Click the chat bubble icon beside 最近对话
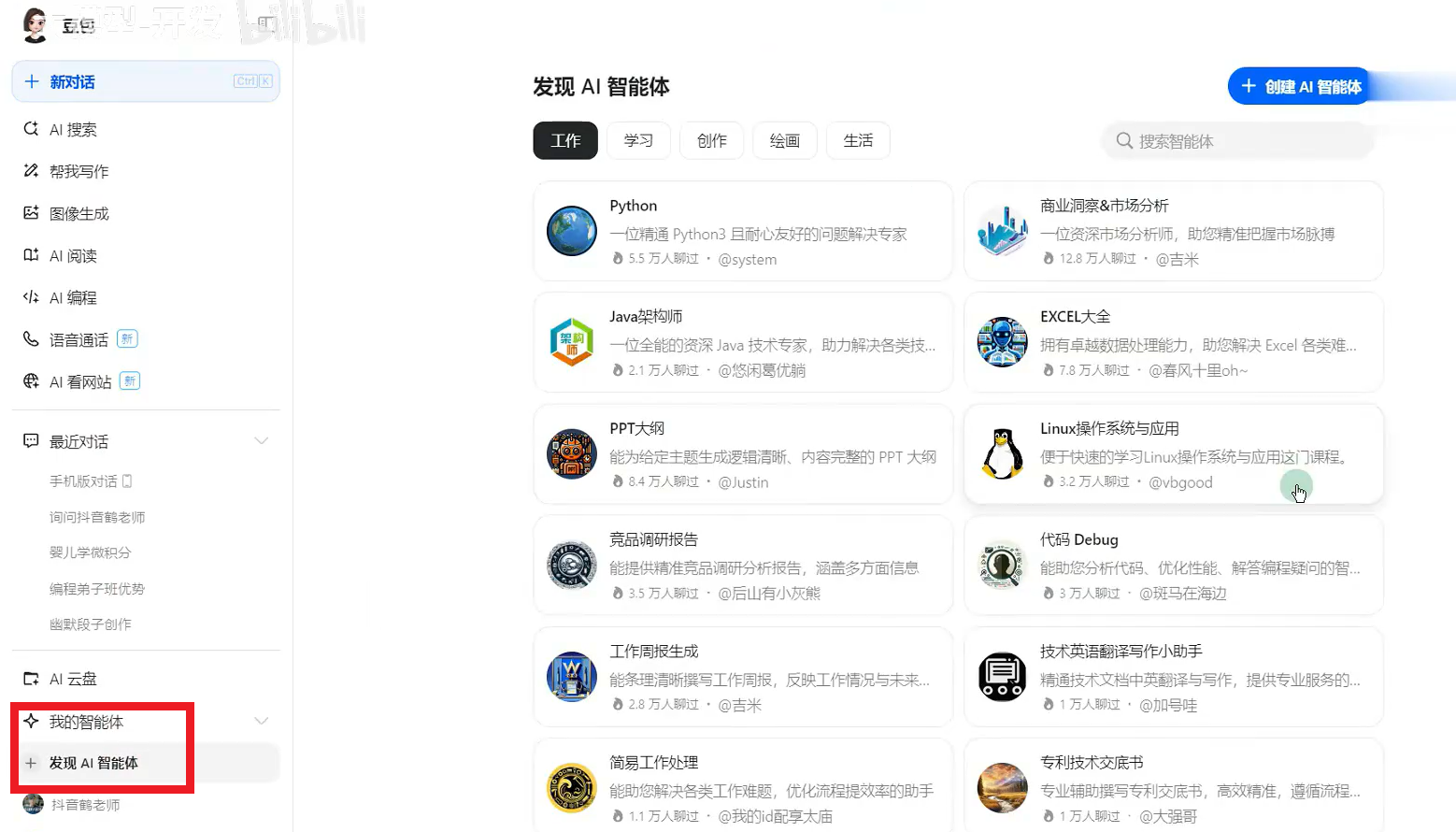The width and height of the screenshot is (1456, 832). [31, 440]
